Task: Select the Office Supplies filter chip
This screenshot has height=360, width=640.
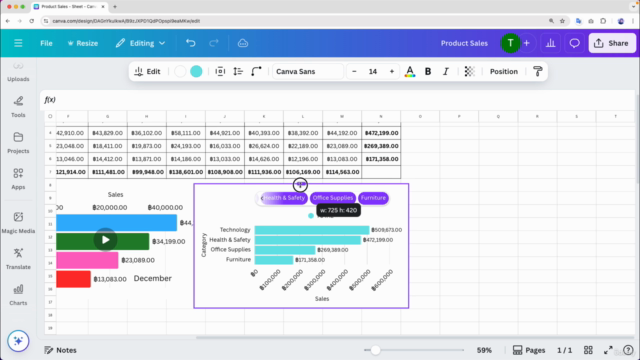Action: pyautogui.click(x=333, y=198)
